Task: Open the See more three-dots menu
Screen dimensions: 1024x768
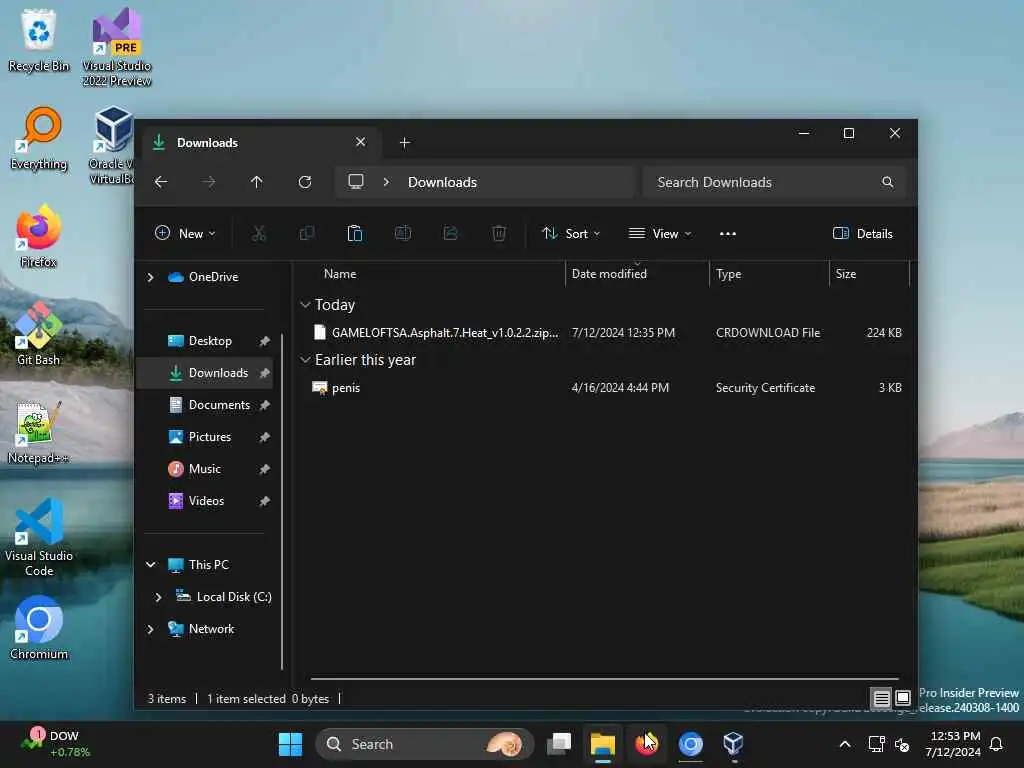Action: pyautogui.click(x=728, y=233)
